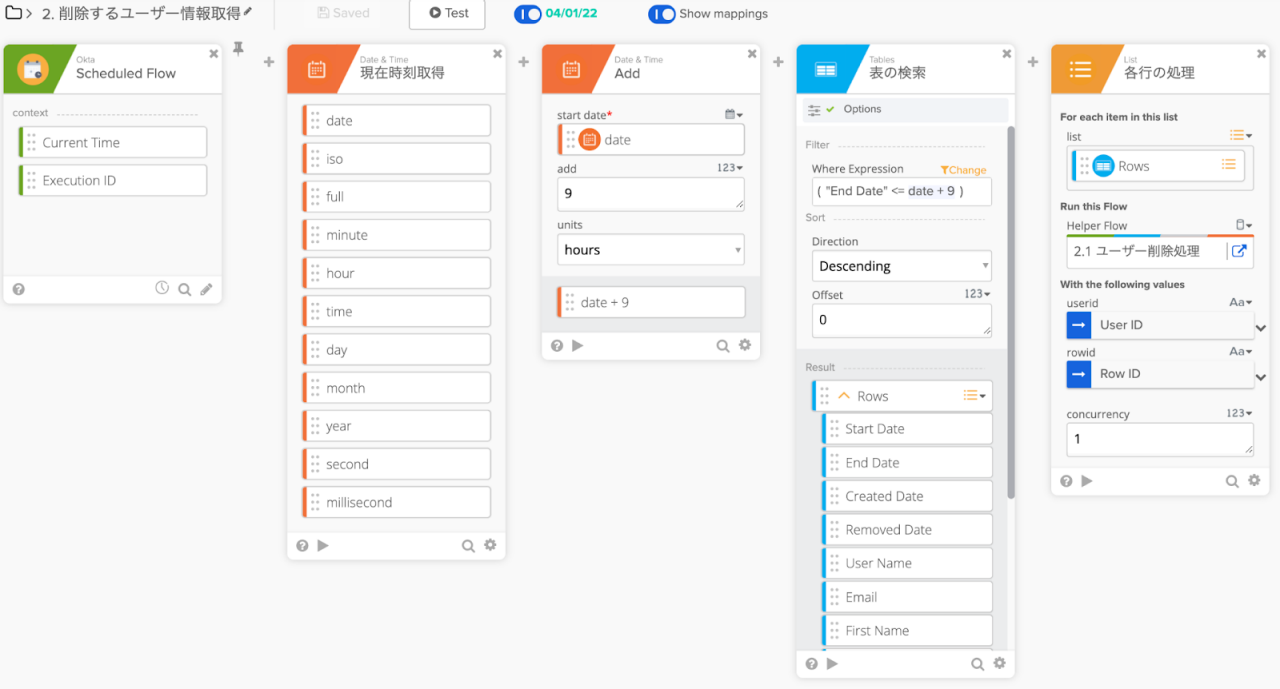Screen dimensions: 1280x689
Task: Click the Test button
Action: point(447,14)
